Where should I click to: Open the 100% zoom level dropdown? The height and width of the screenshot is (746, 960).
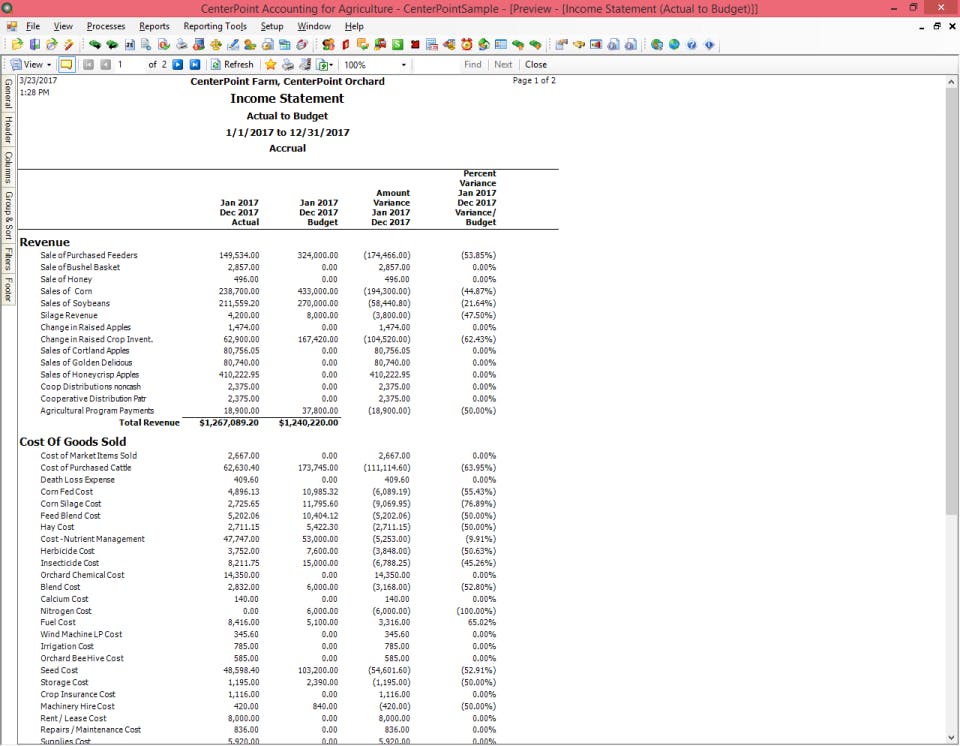click(403, 64)
